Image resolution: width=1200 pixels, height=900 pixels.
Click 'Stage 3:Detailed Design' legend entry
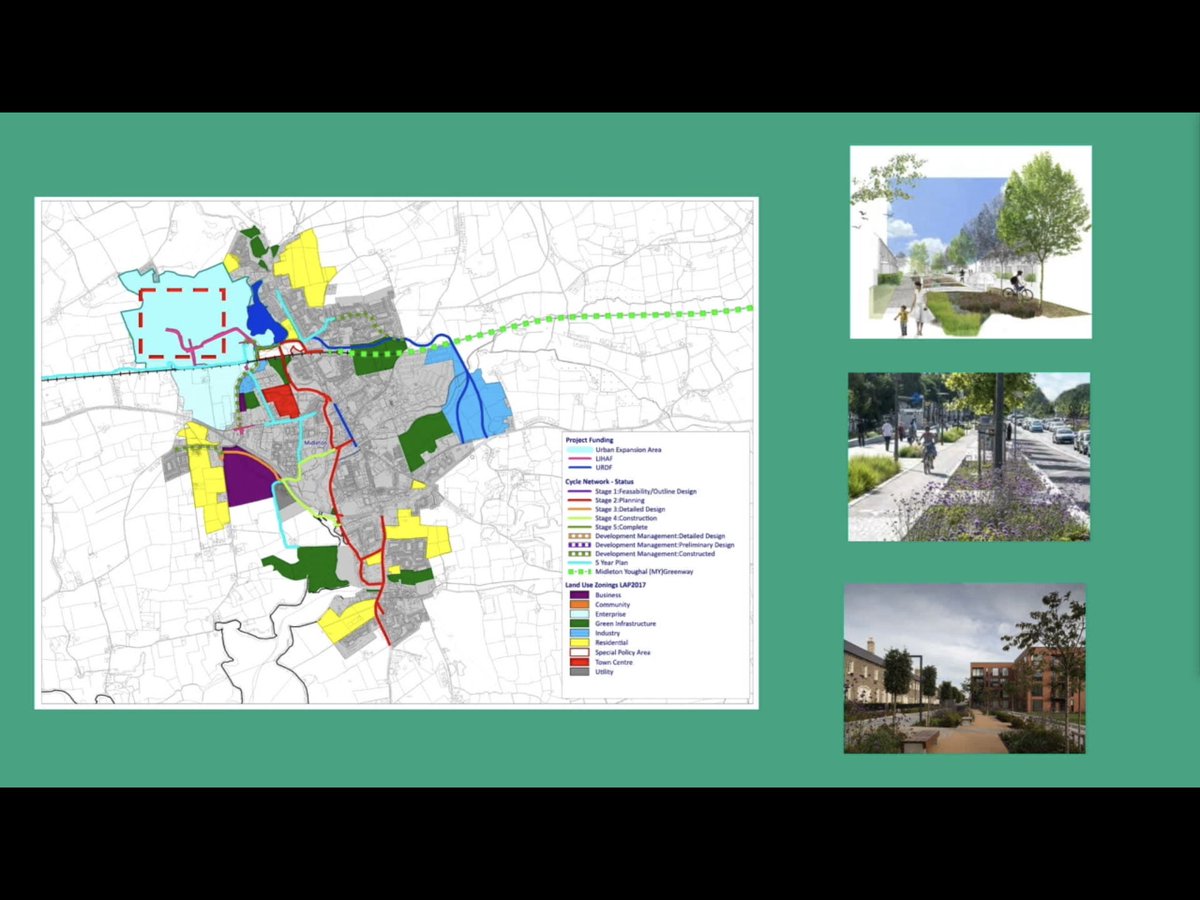click(x=630, y=509)
